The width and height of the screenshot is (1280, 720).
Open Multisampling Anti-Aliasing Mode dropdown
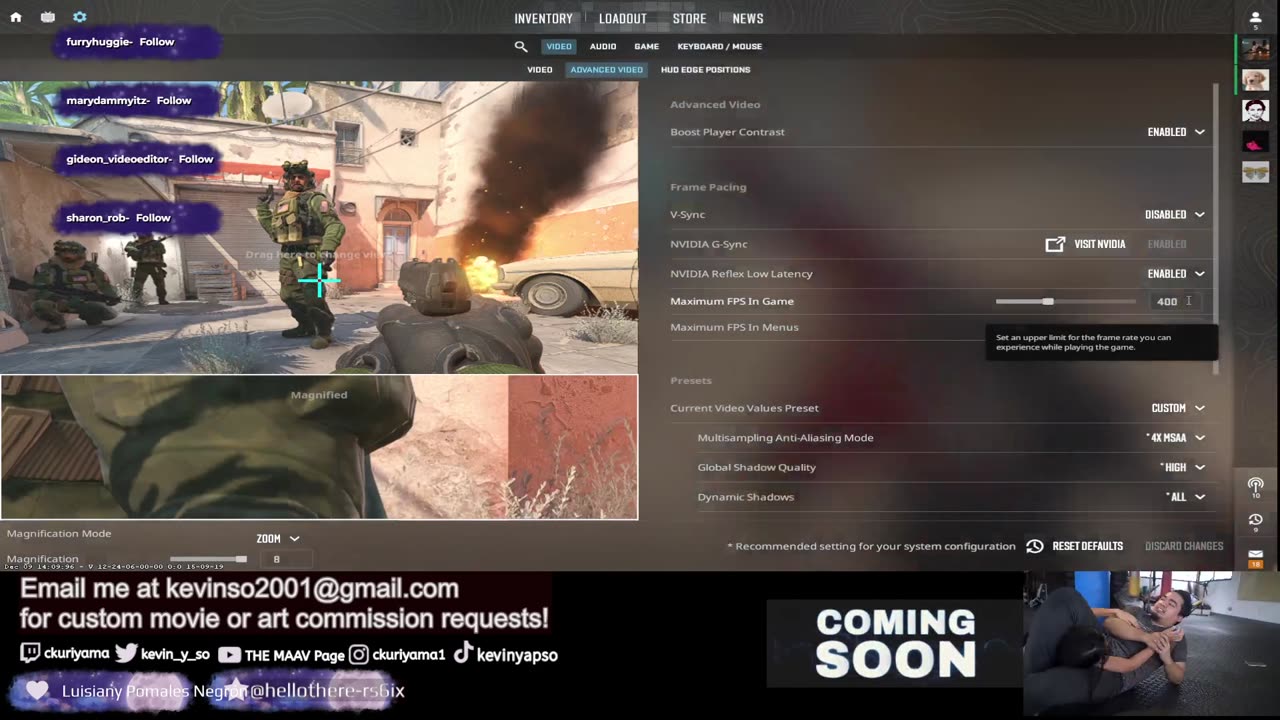click(1175, 437)
